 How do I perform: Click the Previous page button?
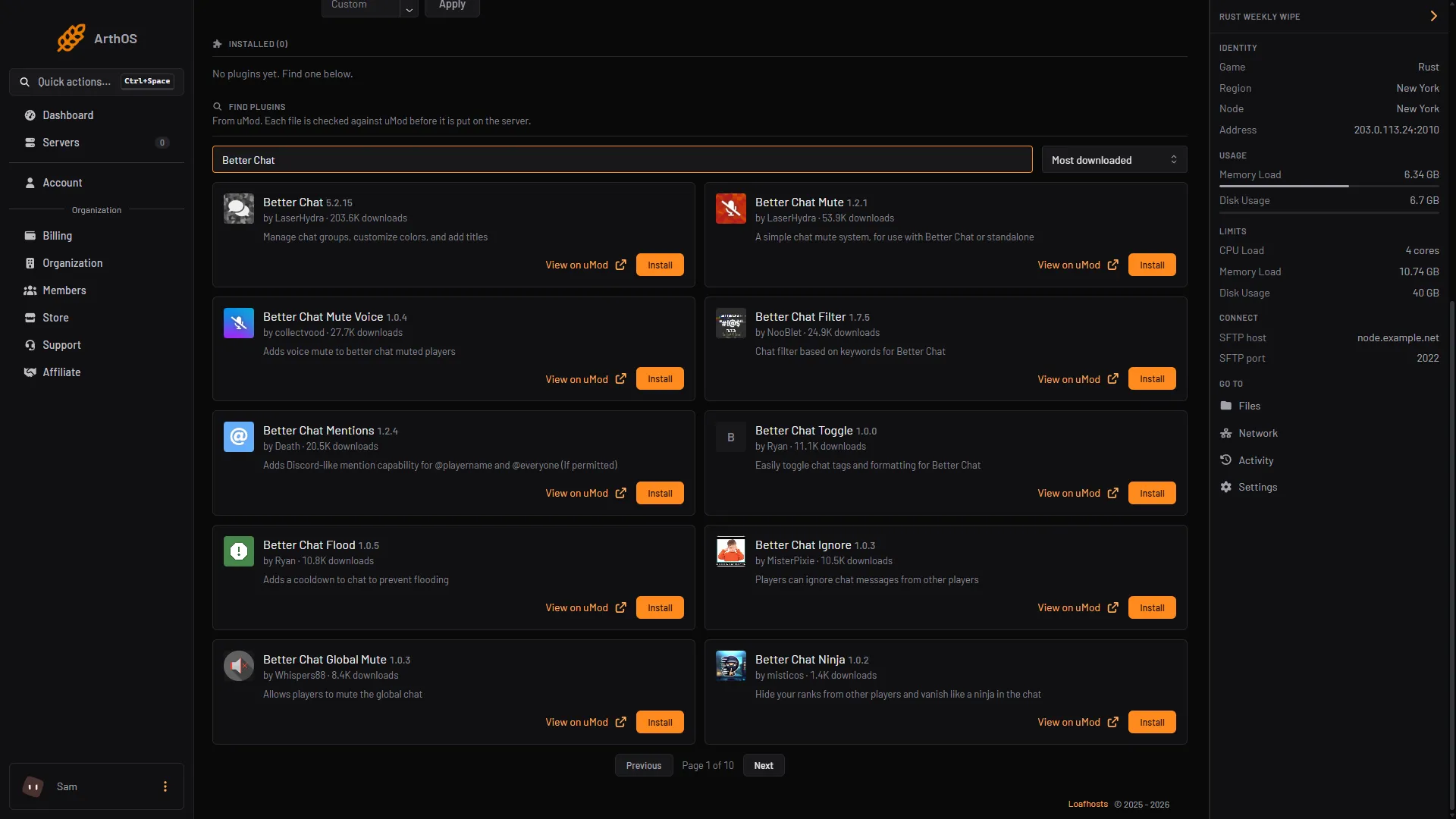coord(644,765)
